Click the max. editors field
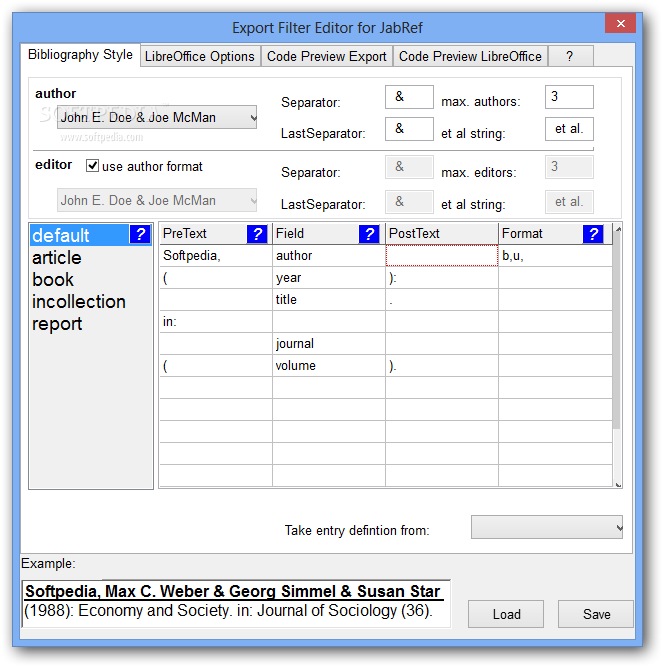This screenshot has width=663, height=667. click(569, 167)
